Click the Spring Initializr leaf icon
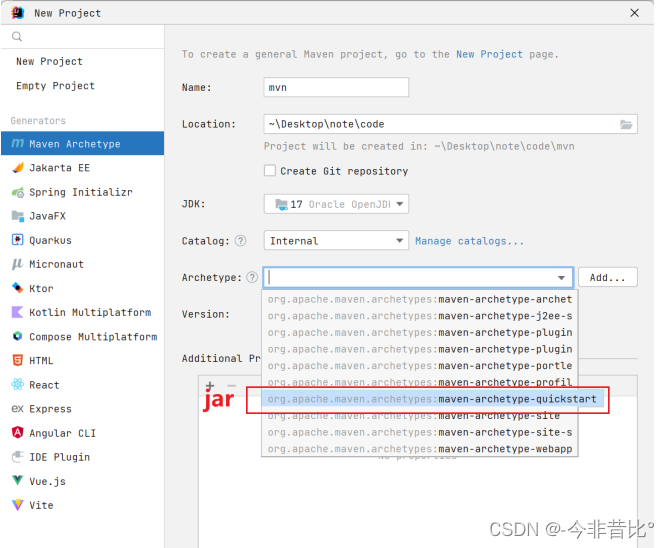 [17, 192]
